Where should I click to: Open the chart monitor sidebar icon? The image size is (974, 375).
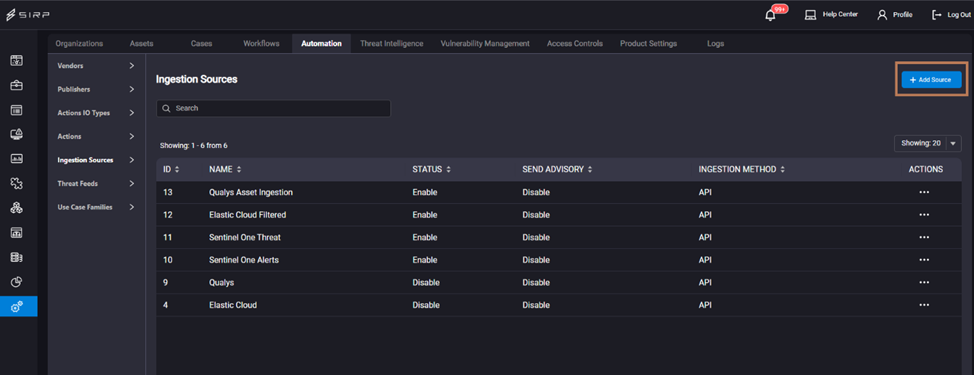[17, 158]
